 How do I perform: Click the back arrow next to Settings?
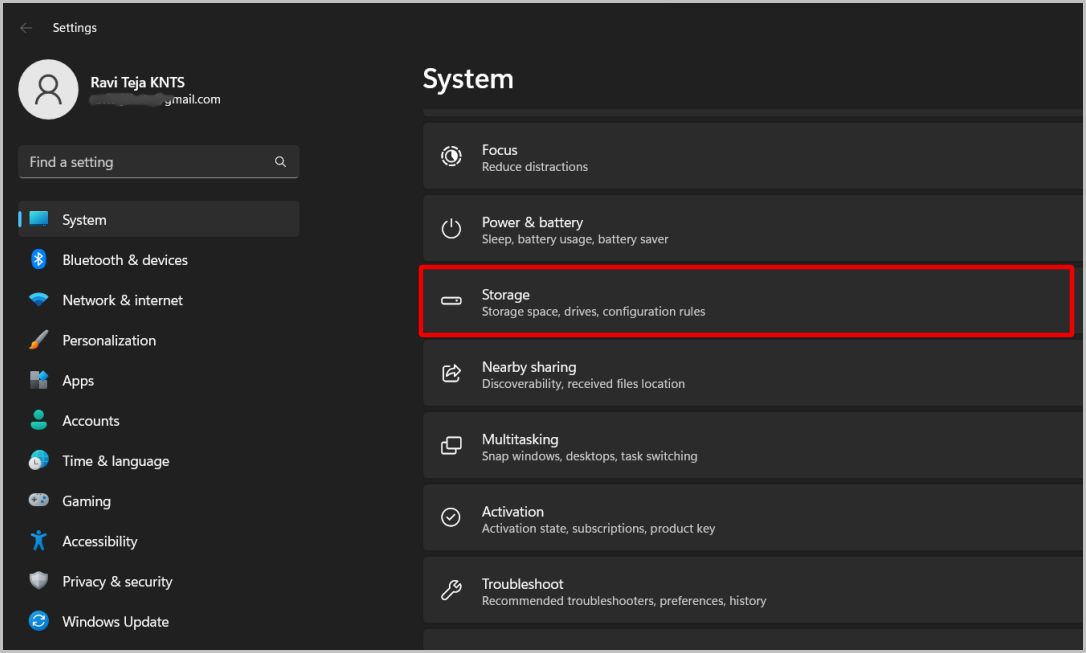coord(26,27)
